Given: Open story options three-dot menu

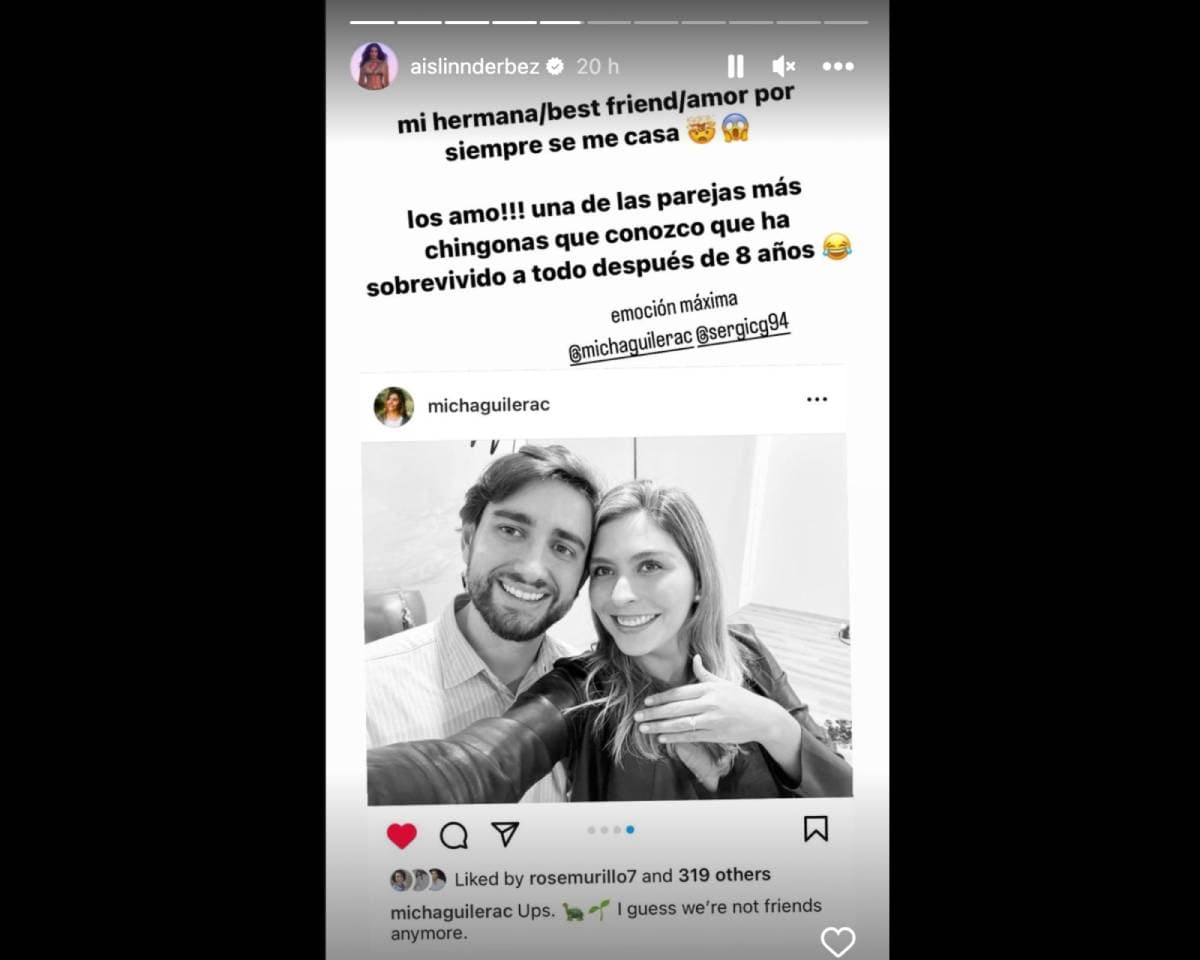Looking at the screenshot, I should click(838, 66).
